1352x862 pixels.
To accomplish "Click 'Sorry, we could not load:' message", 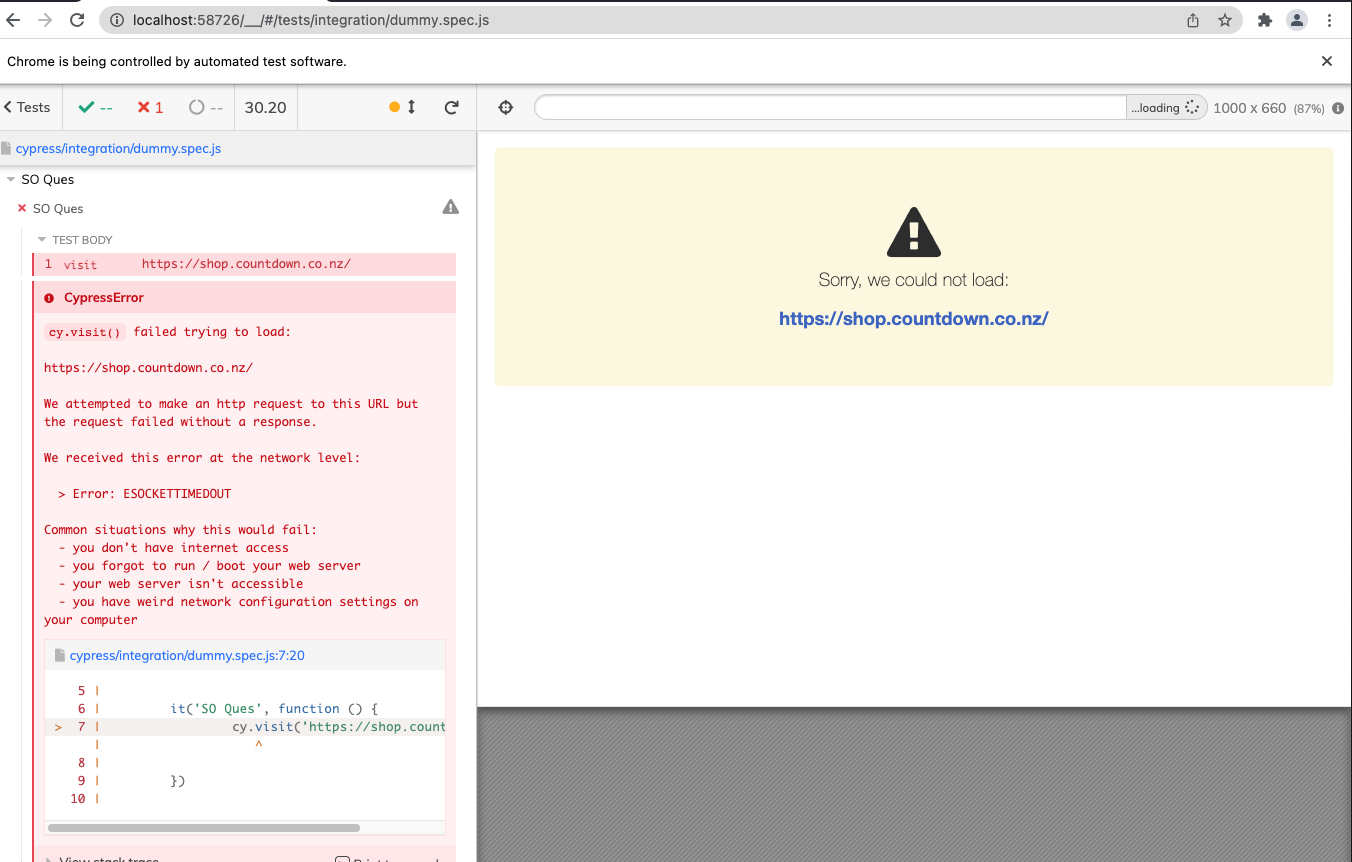I will [914, 280].
